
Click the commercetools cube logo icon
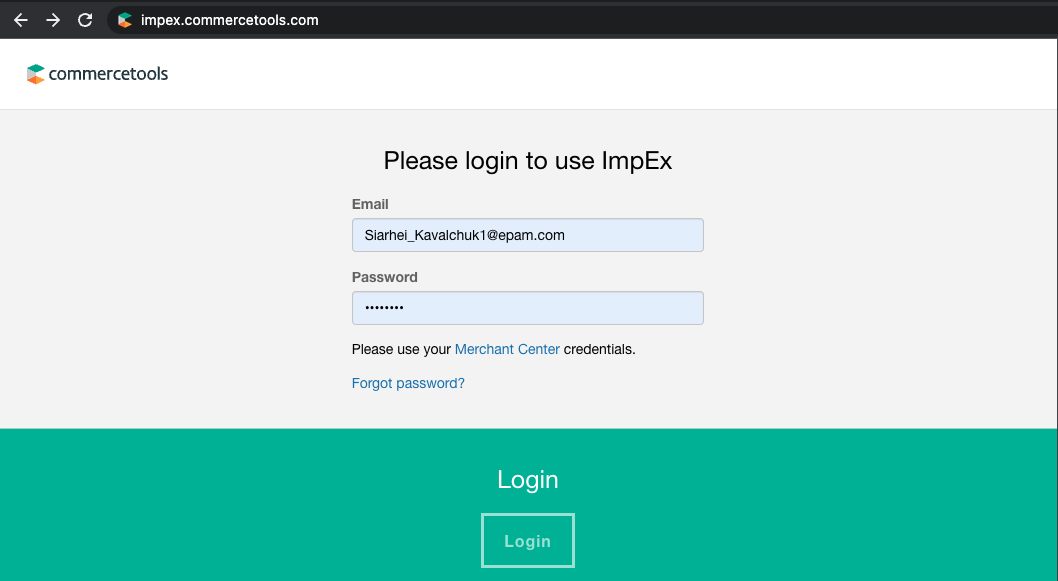[36, 74]
